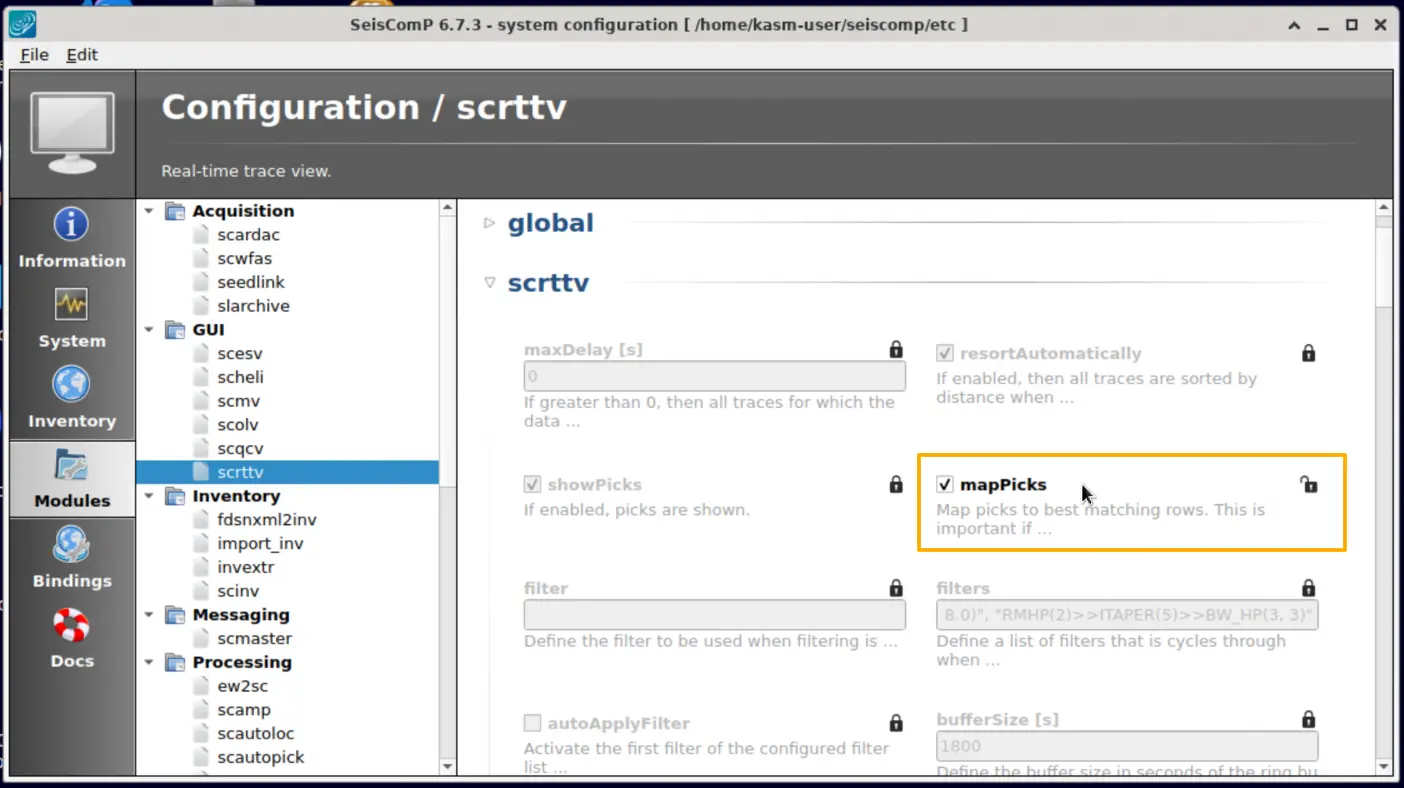
Task: Select ew2sc module in tree
Action: (242, 686)
